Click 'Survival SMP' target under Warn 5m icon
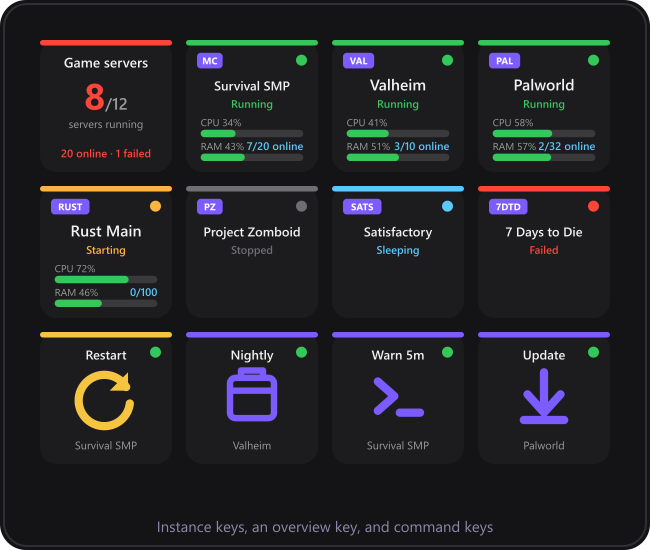 point(398,446)
